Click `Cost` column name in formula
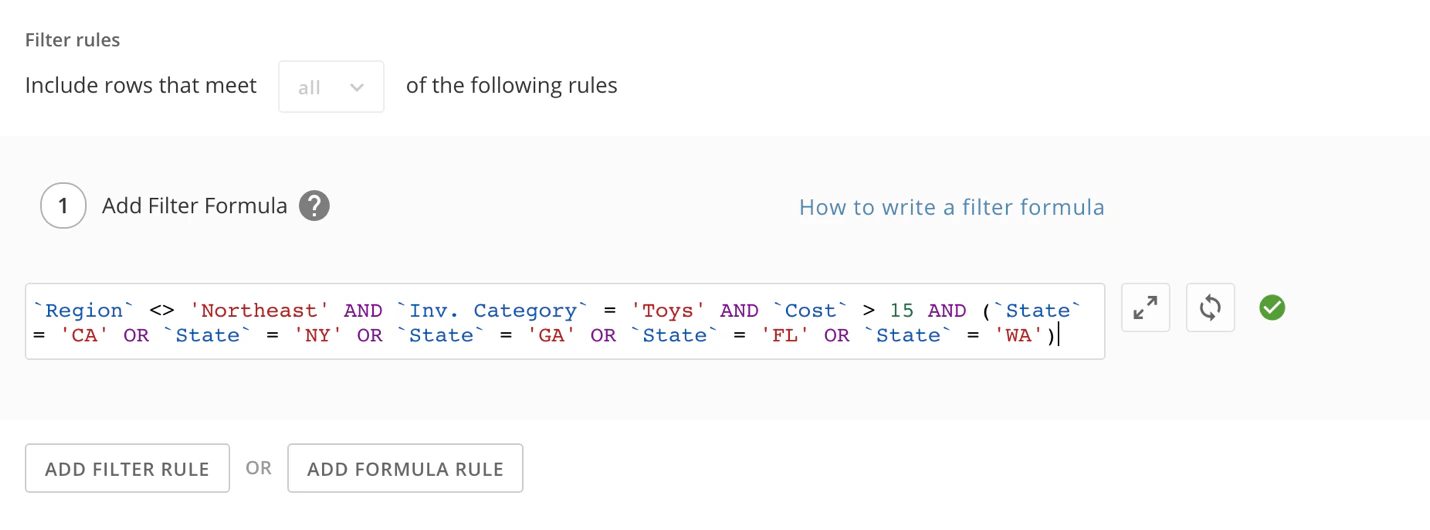Image resolution: width=1430 pixels, height=530 pixels. tap(811, 310)
